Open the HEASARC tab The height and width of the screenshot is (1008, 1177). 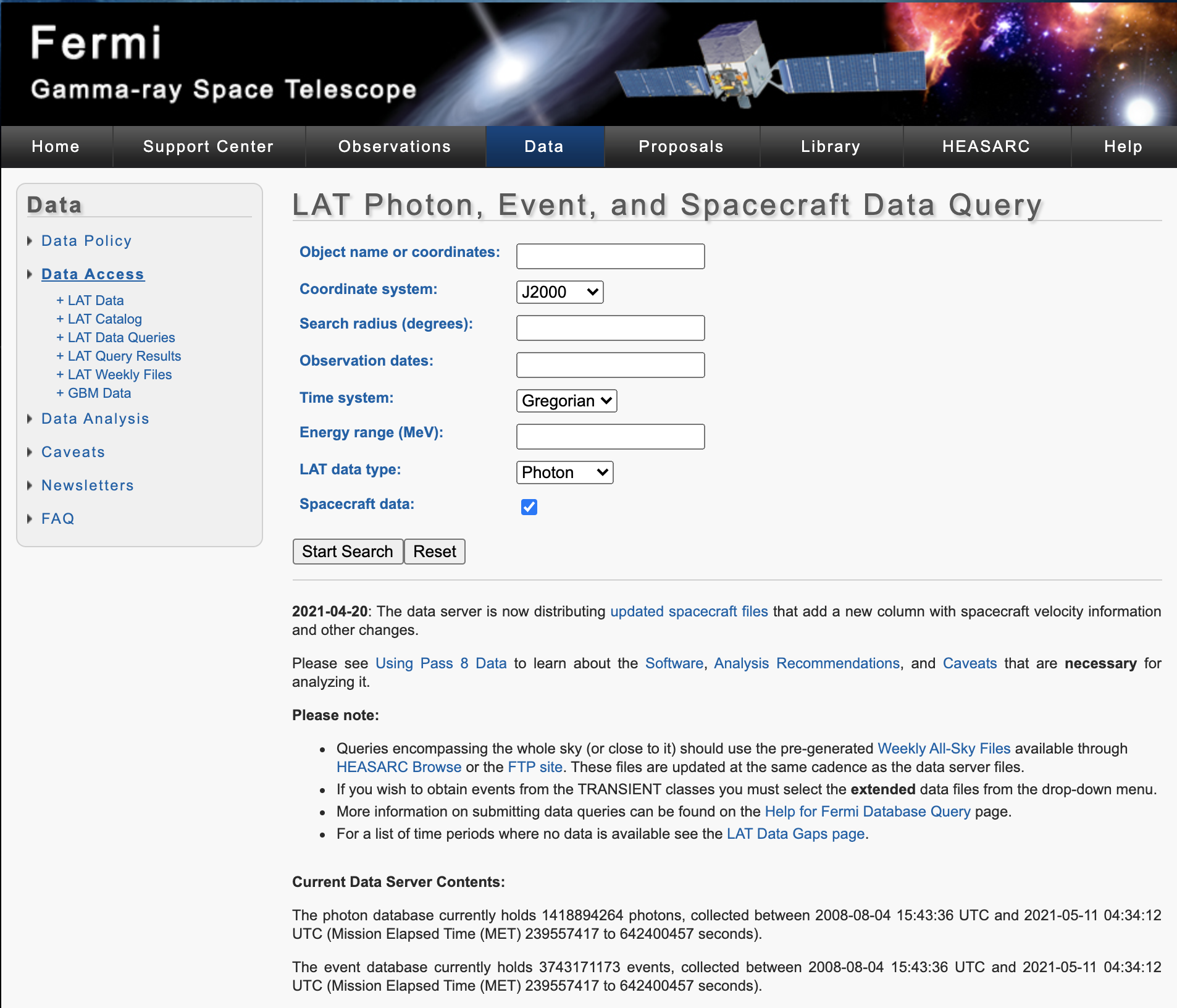987,146
